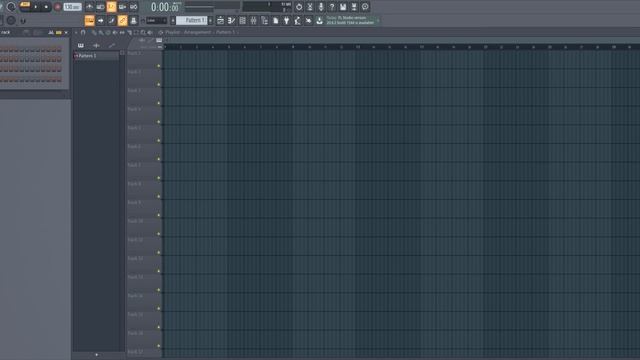The width and height of the screenshot is (640, 360).
Task: Click the main volume knob in the top-left corner
Action: click(x=11, y=7)
